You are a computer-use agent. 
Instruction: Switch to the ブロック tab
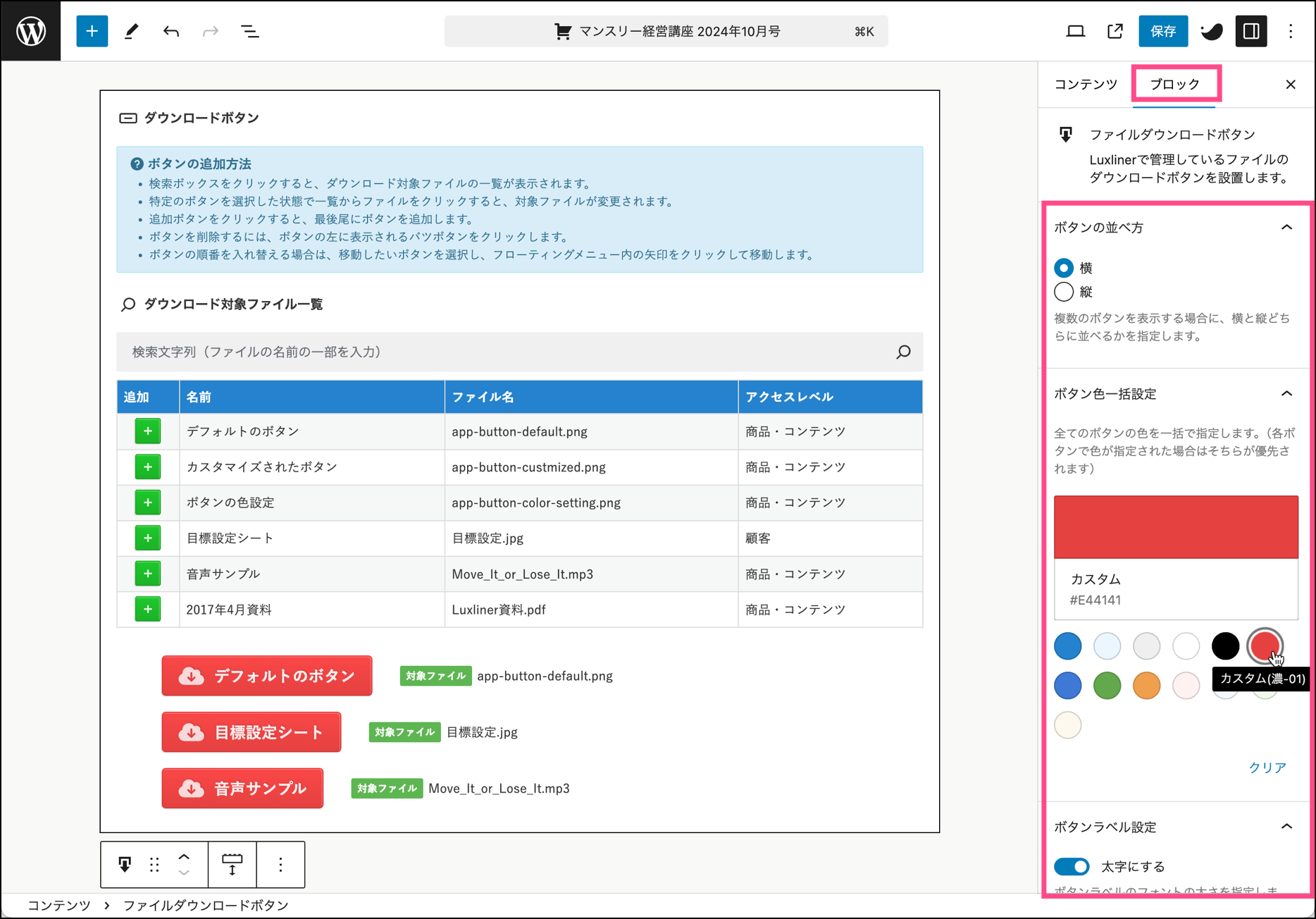click(x=1175, y=85)
